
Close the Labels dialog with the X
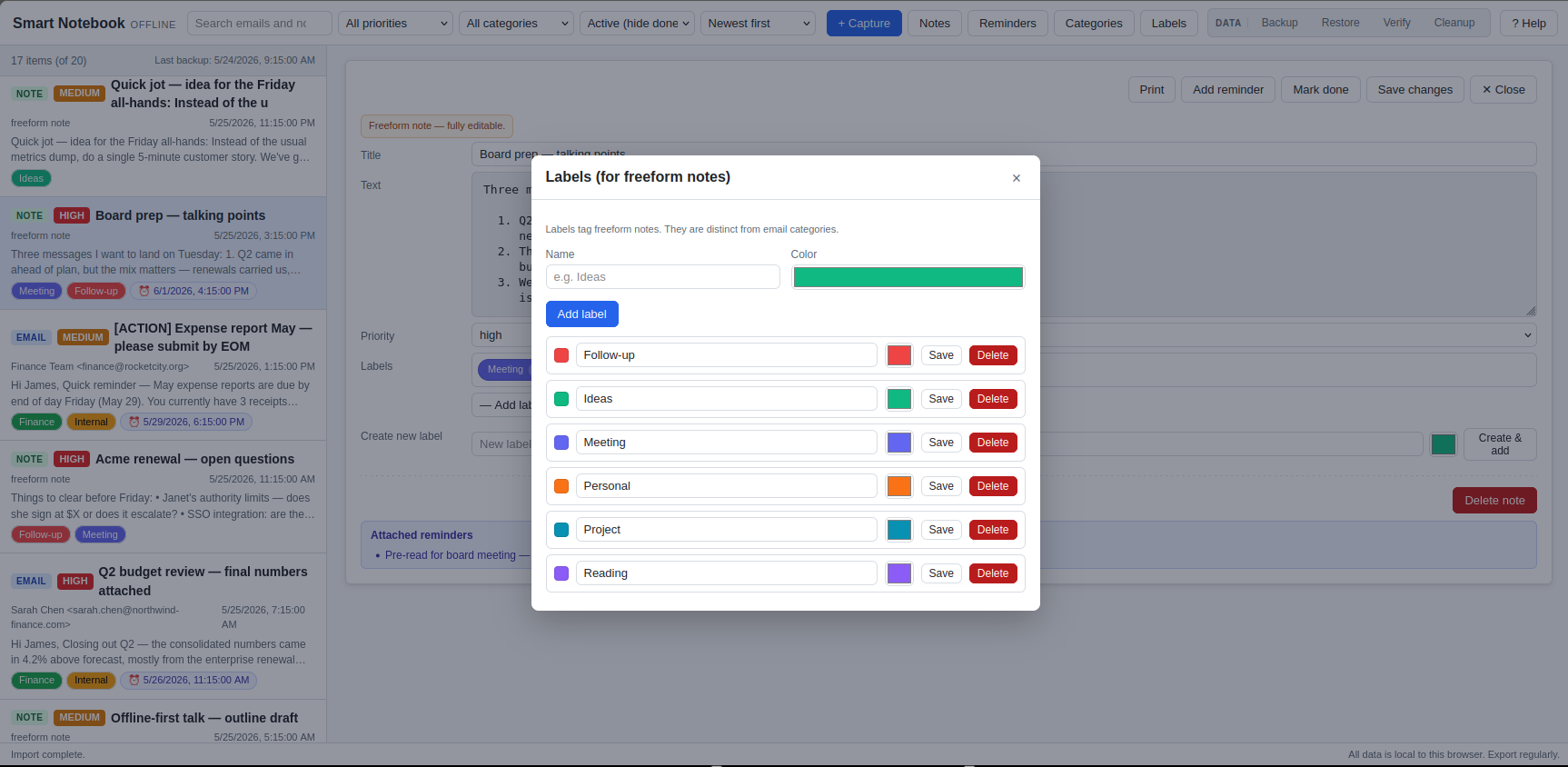1016,178
